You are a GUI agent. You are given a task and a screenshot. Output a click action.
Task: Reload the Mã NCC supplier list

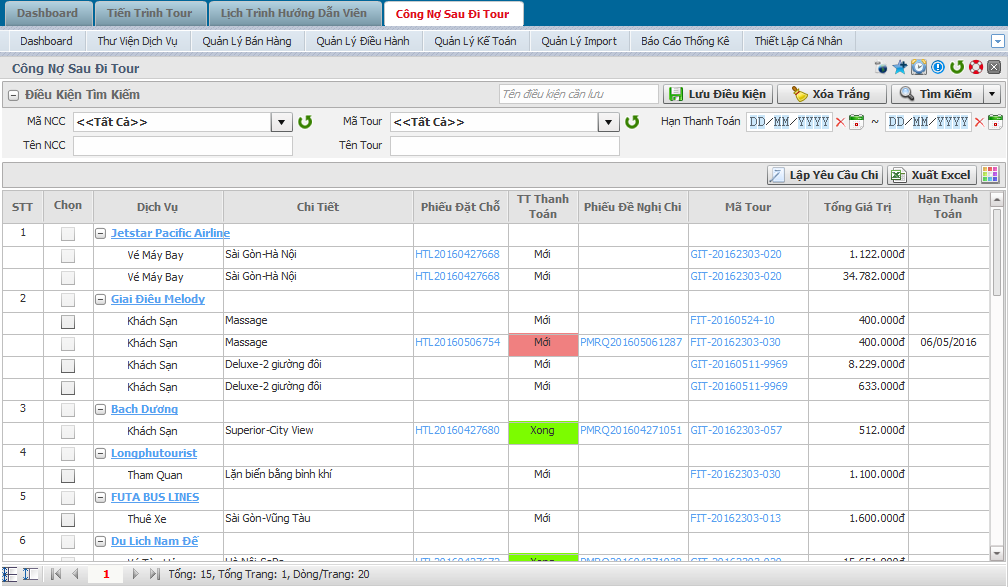[x=305, y=122]
